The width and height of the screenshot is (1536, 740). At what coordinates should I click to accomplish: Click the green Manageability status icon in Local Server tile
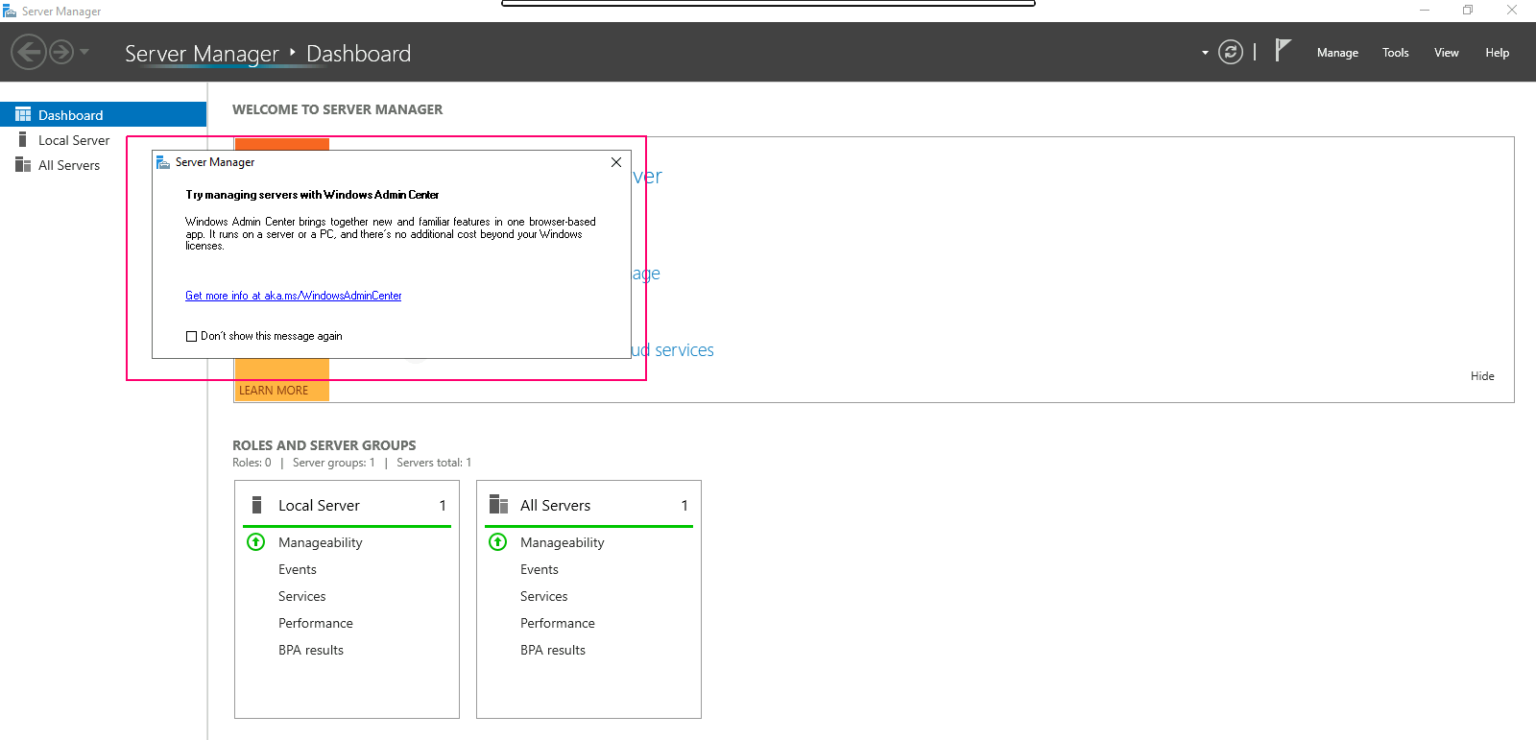(x=256, y=542)
